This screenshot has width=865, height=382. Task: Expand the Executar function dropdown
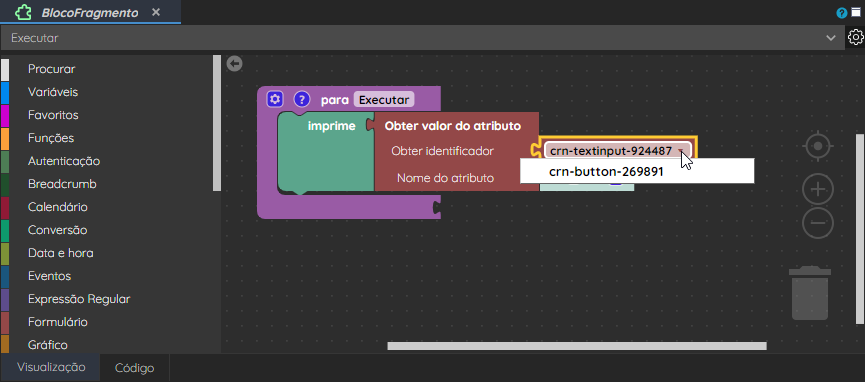[423, 38]
